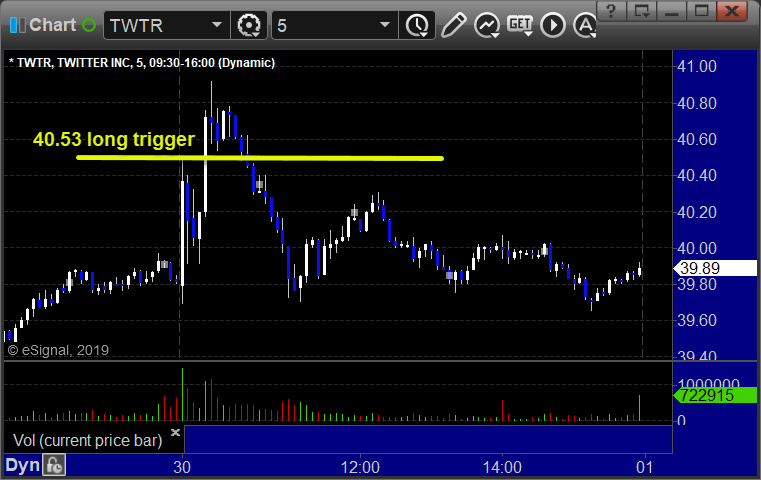Open the time template clock icon
761x480 pixels.
(417, 25)
